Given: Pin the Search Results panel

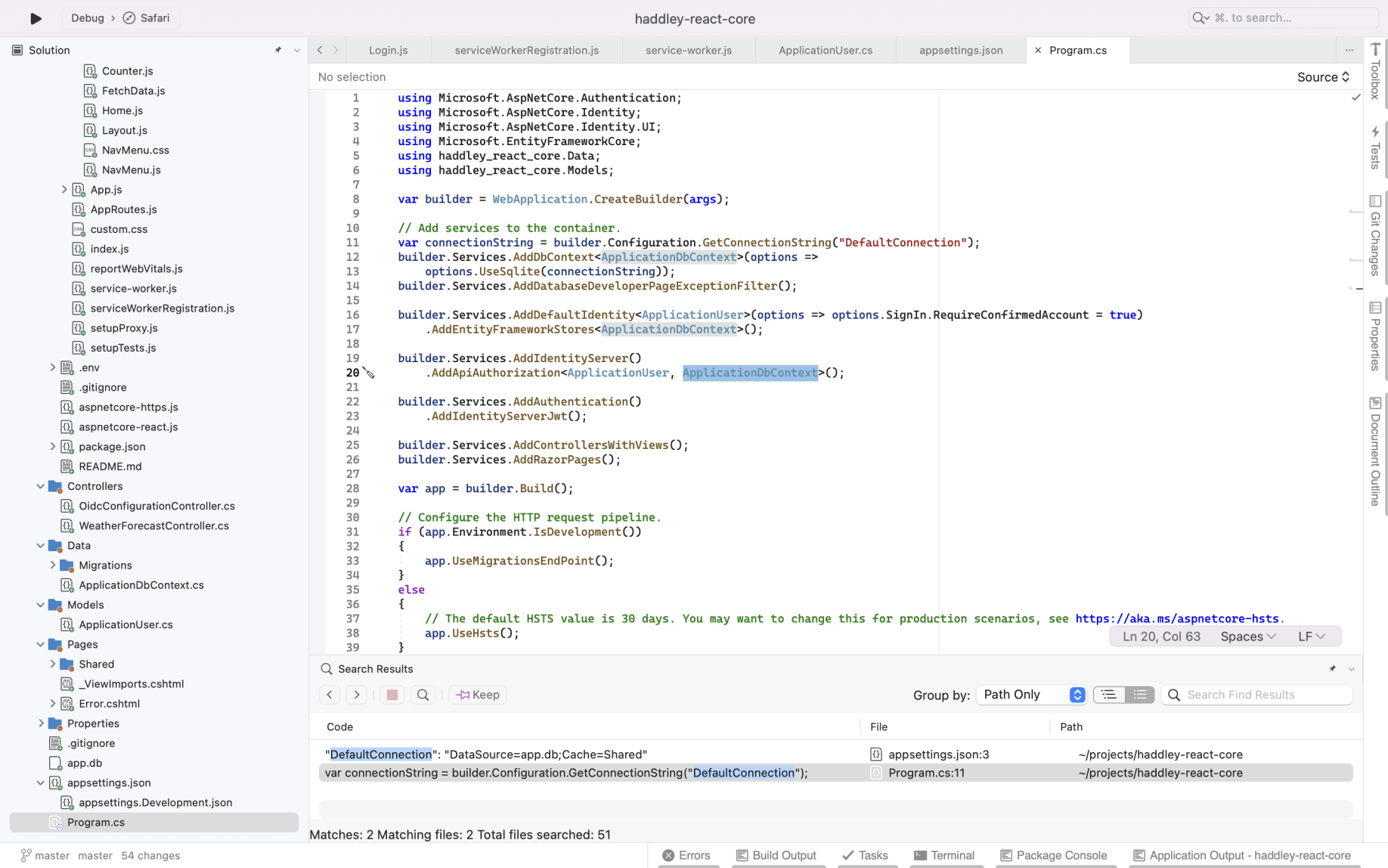Looking at the screenshot, I should (1332, 668).
